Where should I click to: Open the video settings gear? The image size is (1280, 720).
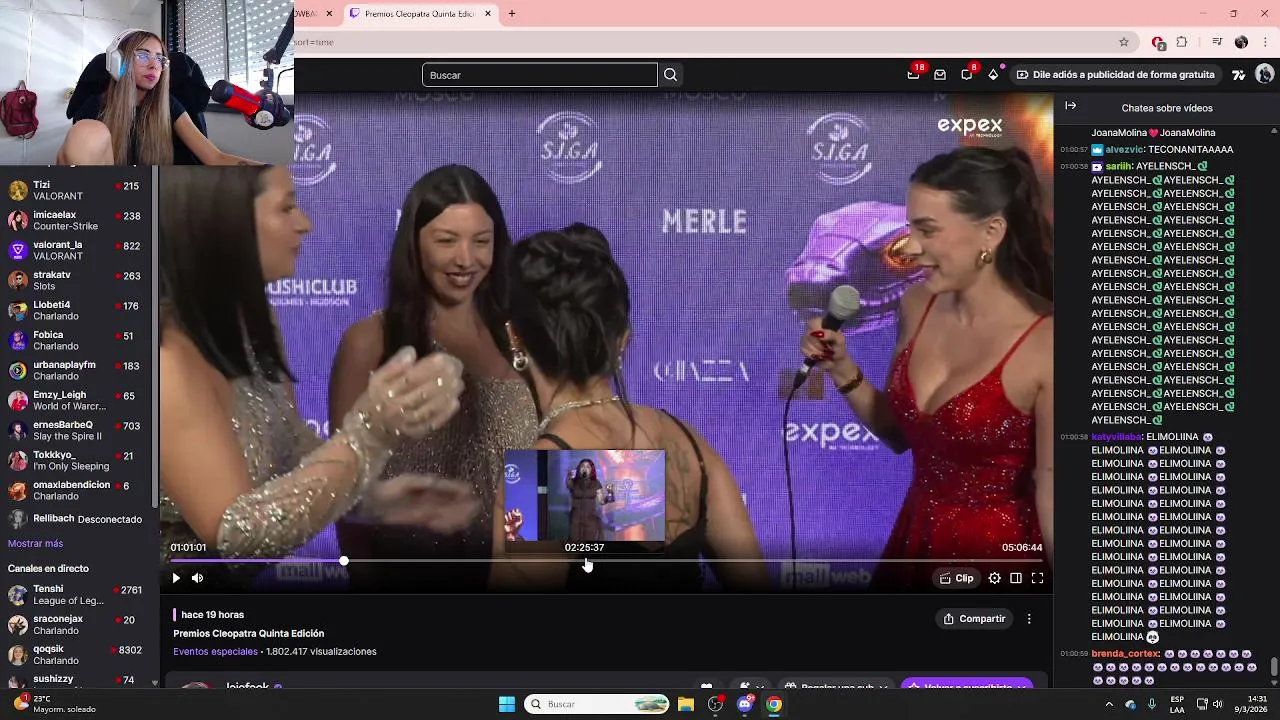(994, 578)
